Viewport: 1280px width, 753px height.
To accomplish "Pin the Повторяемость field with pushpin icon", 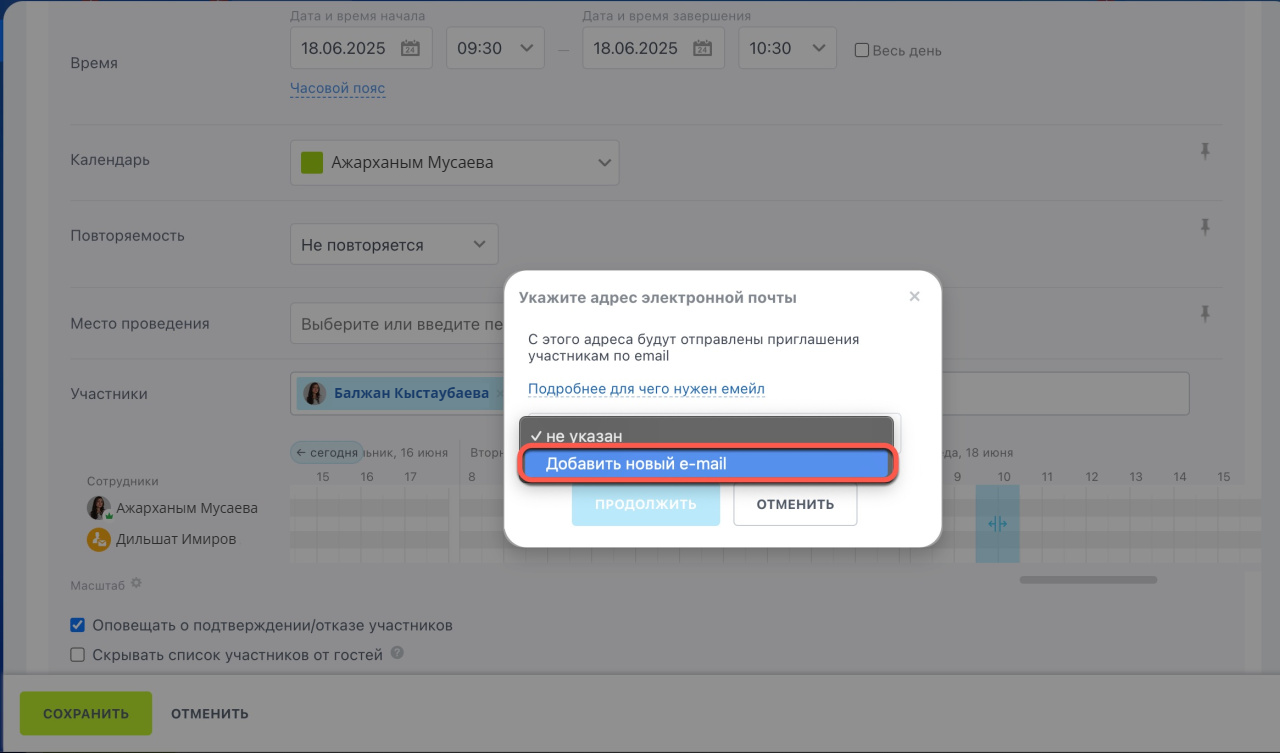I will [x=1205, y=226].
